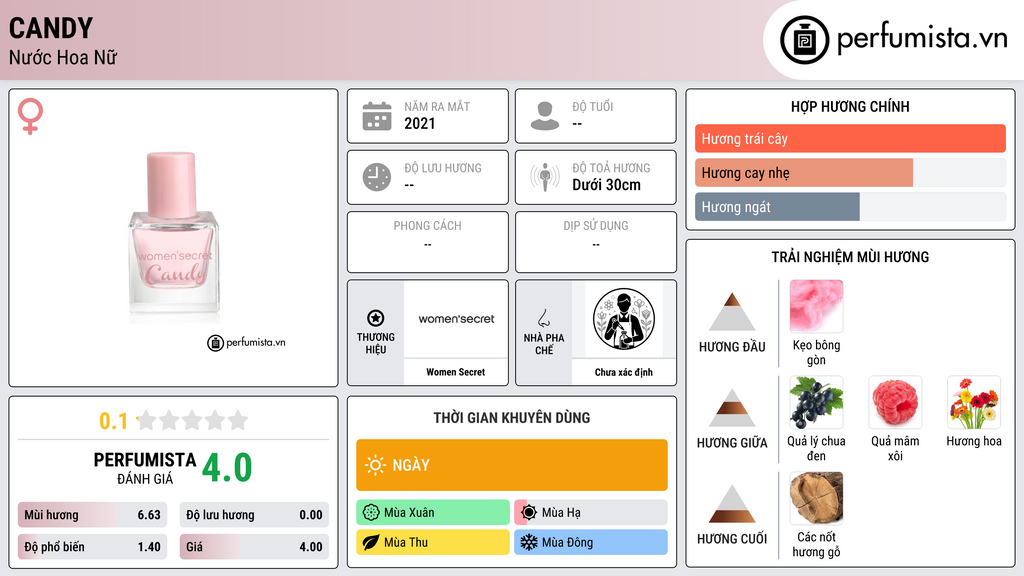Viewport: 1024px width, 576px height.
Task: Click the CANDY perfume title
Action: pos(51,28)
